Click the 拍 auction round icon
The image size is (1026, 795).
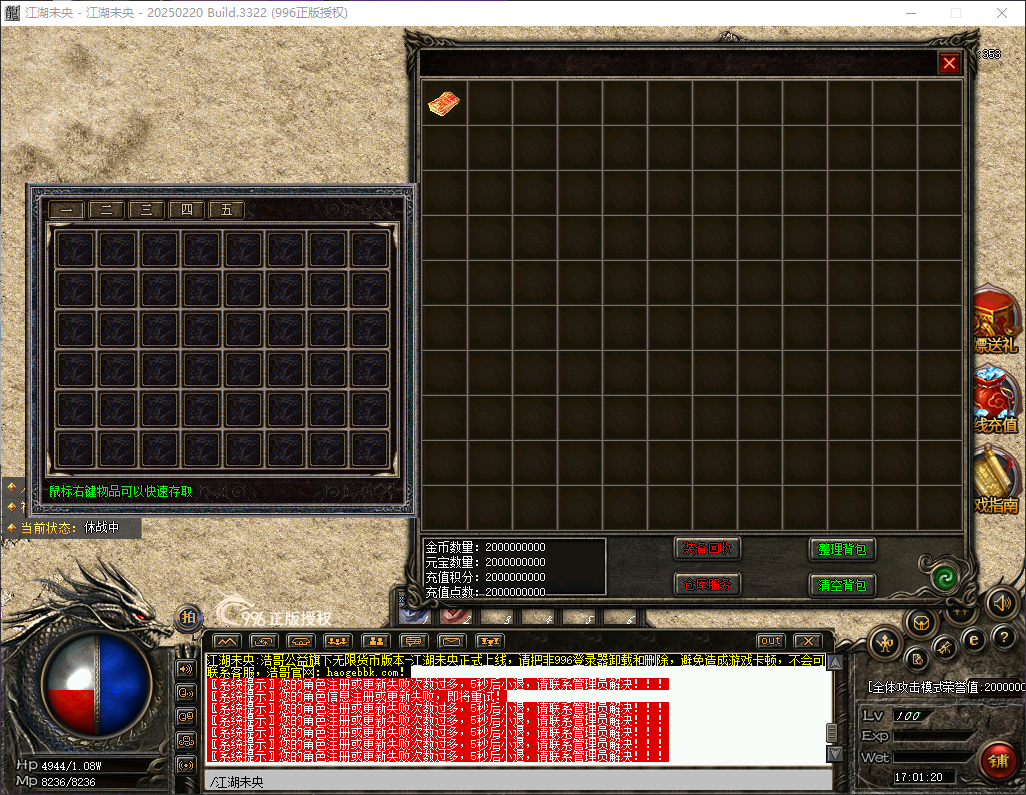[188, 617]
